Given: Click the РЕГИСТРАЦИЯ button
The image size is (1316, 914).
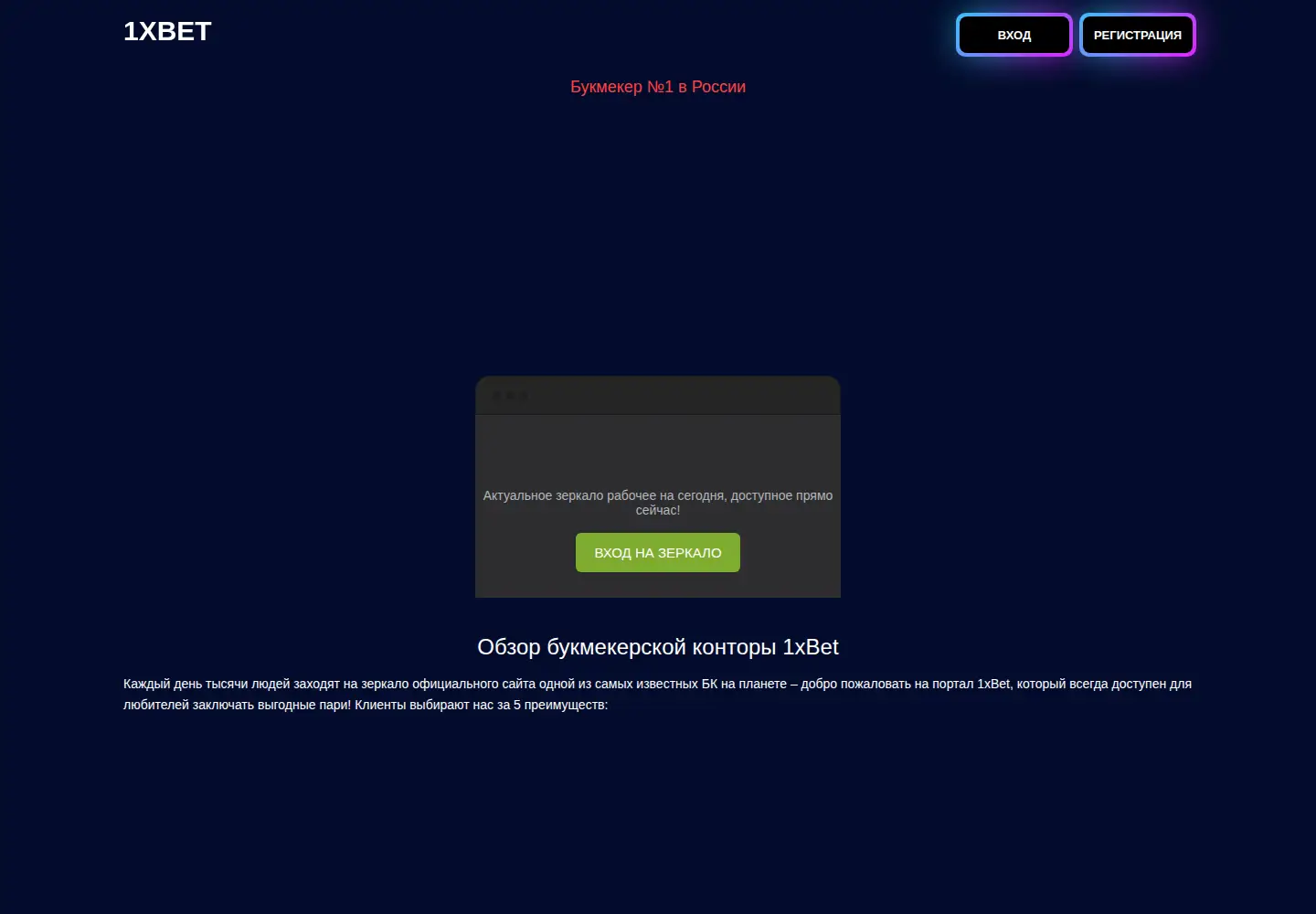Looking at the screenshot, I should click(1137, 35).
